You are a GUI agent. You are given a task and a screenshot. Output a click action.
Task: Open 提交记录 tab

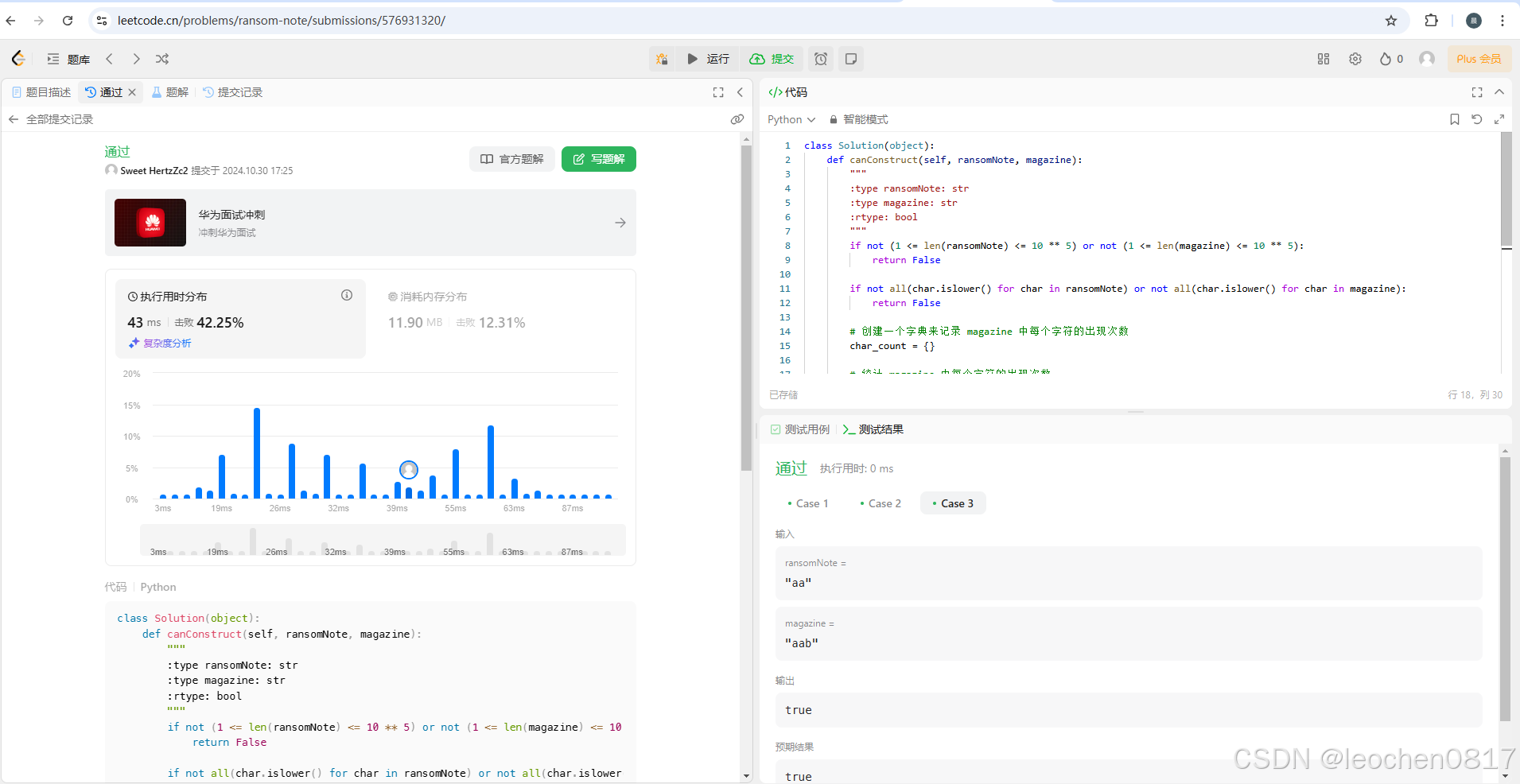pos(233,92)
